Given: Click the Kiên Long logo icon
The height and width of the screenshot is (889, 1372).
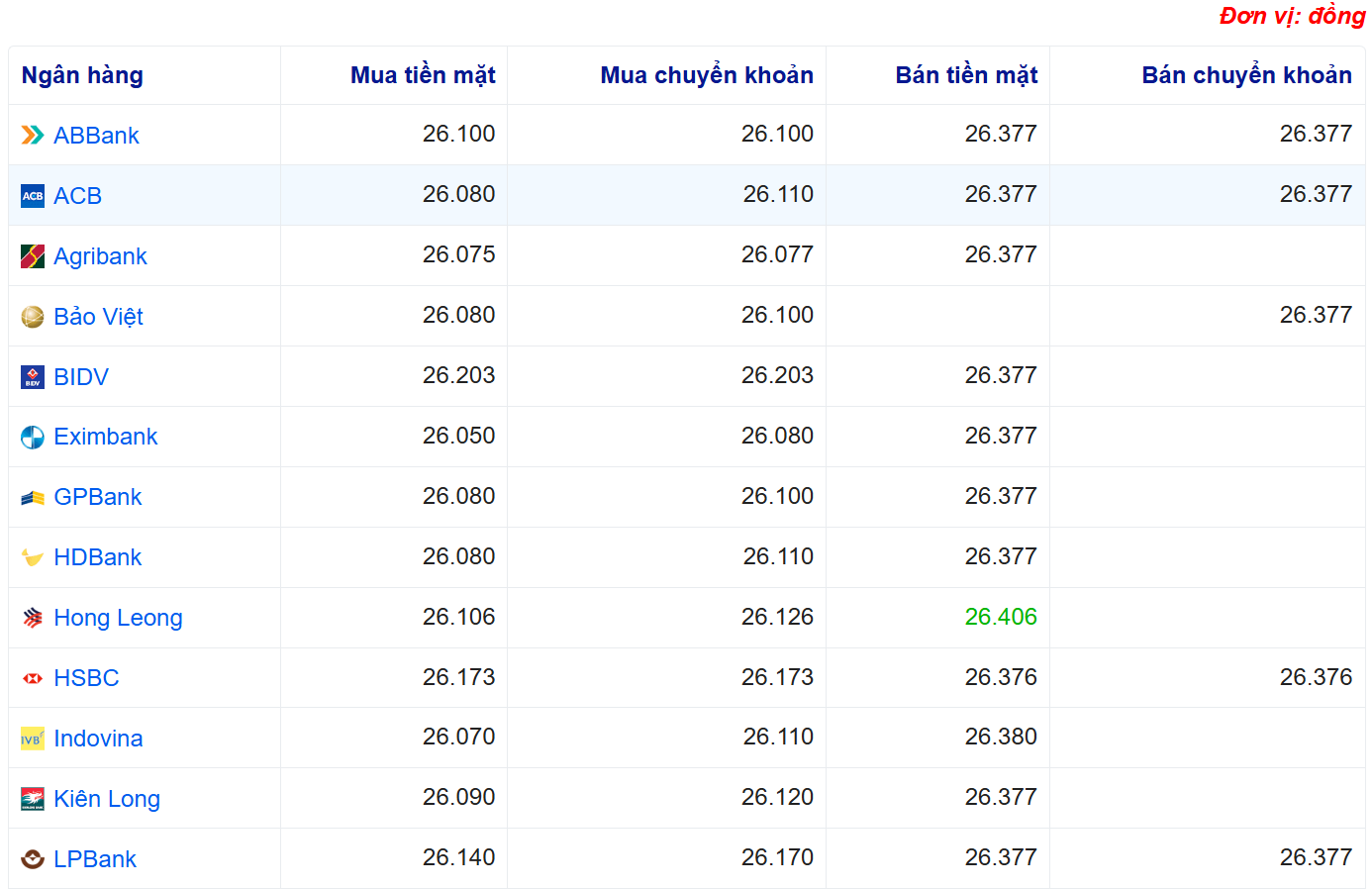Looking at the screenshot, I should [x=33, y=799].
